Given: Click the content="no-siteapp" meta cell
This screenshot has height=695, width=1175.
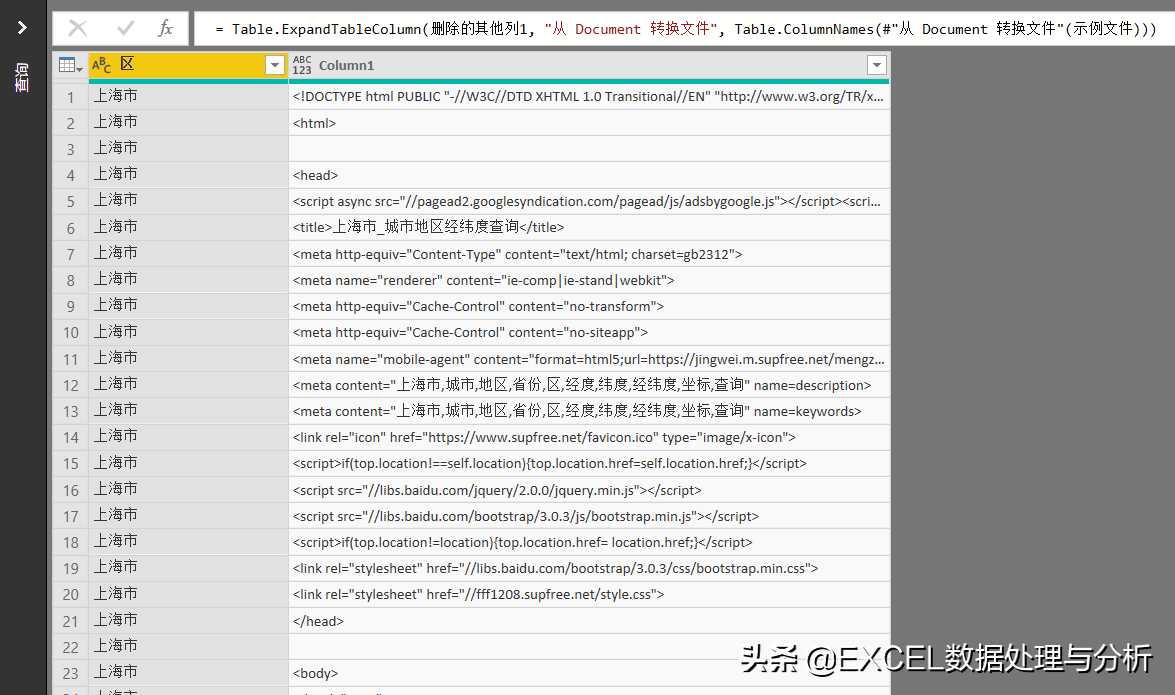Looking at the screenshot, I should [589, 333].
